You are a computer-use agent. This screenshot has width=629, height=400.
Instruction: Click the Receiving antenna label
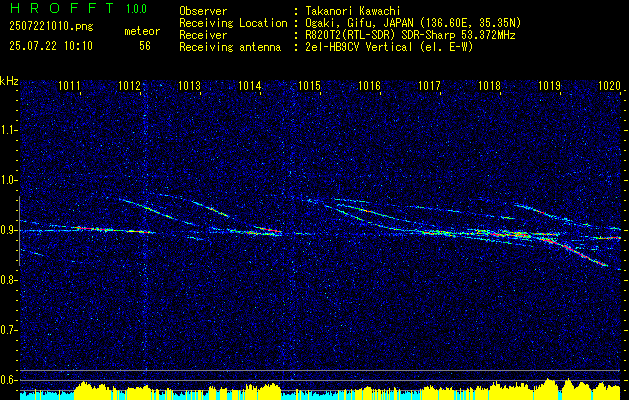click(x=230, y=47)
